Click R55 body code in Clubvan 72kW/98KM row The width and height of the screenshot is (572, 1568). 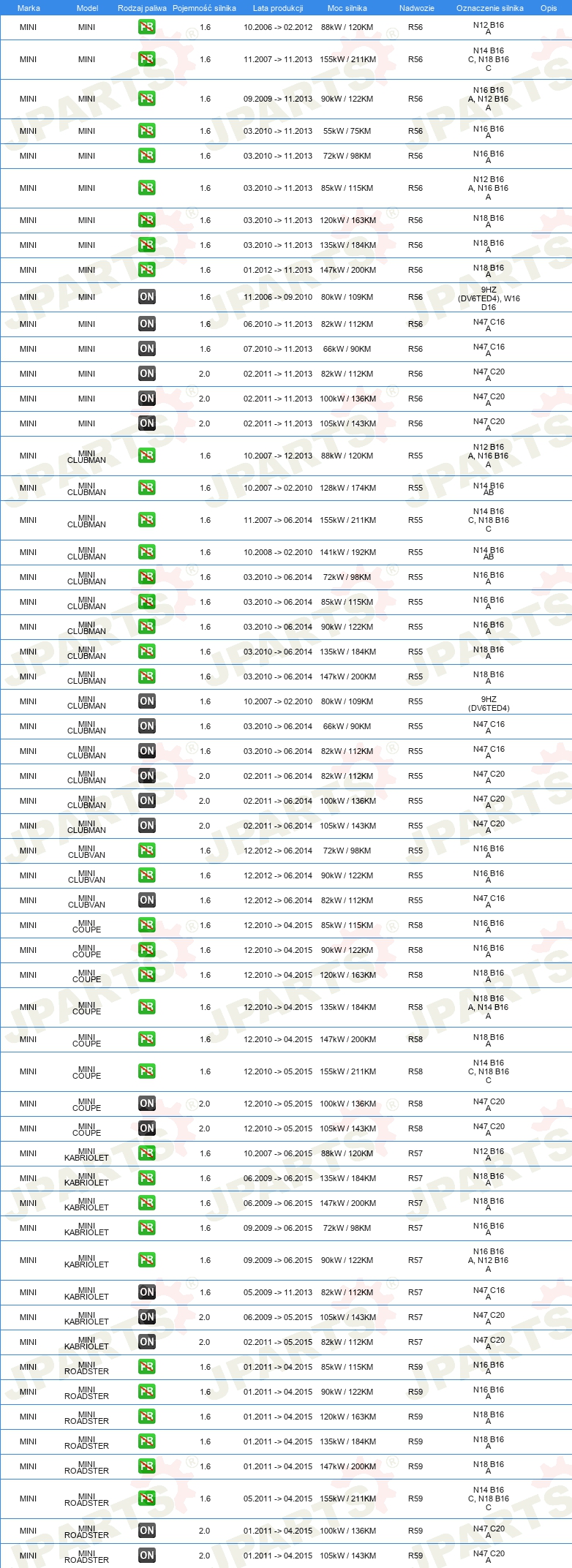point(415,851)
